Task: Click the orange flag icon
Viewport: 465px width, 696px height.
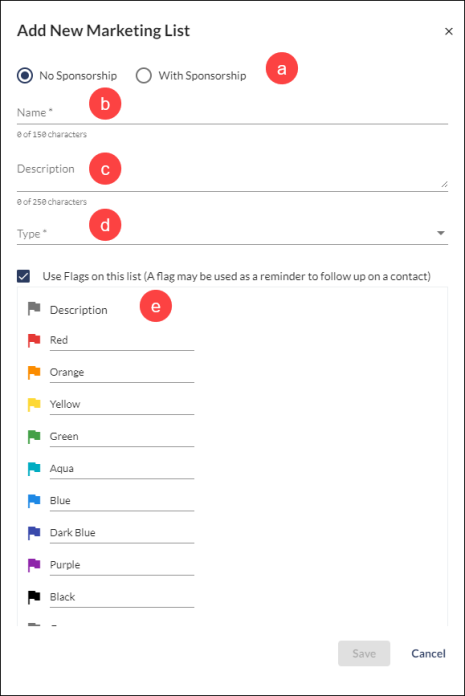Action: [x=34, y=372]
